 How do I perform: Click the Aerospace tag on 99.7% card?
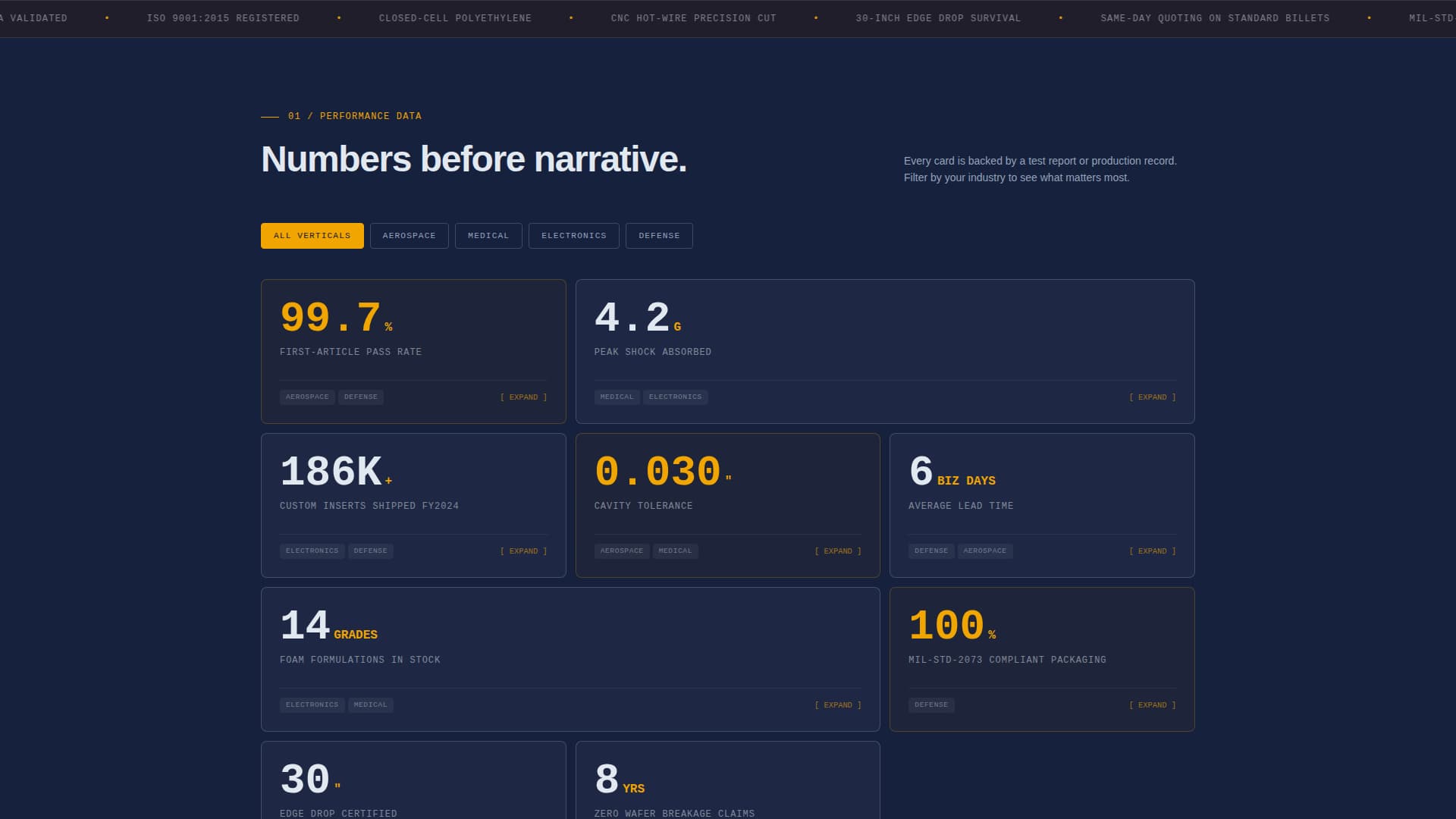307,397
